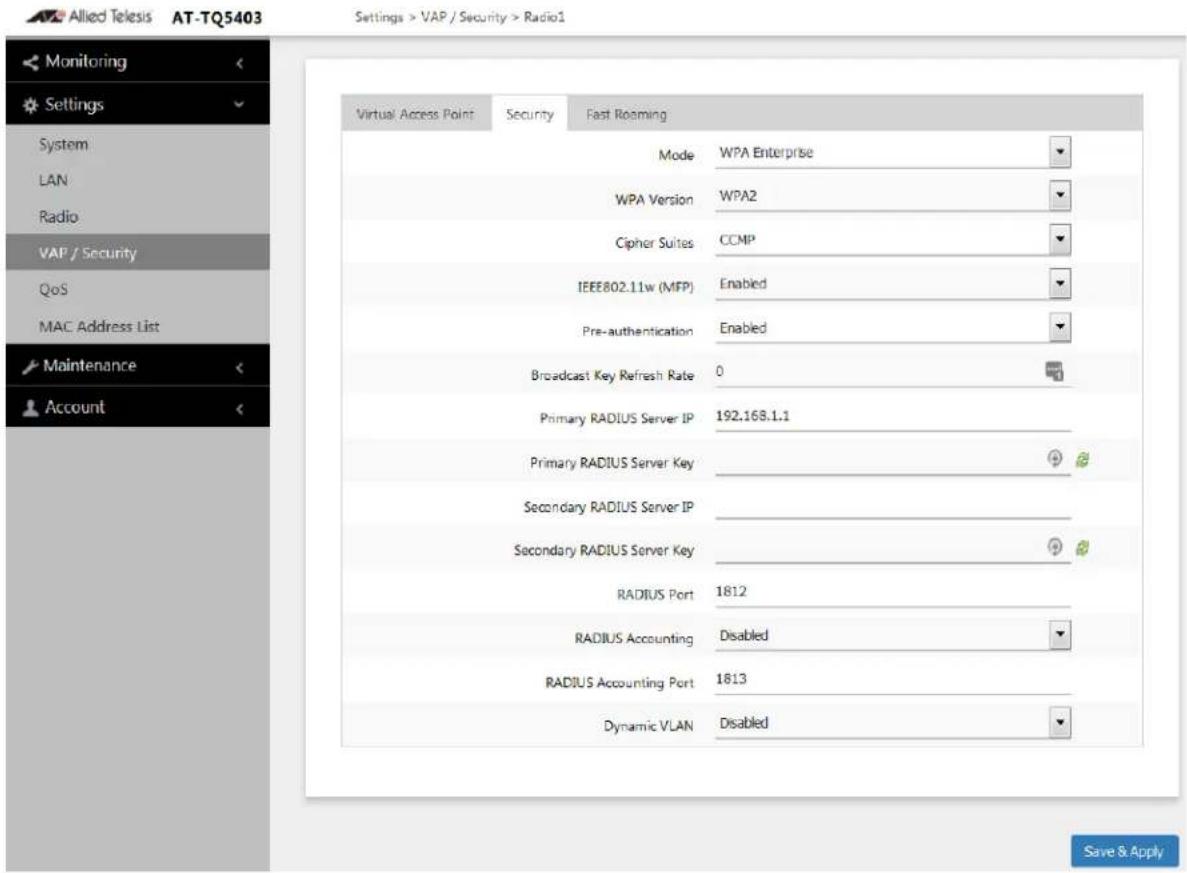Viewport: 1187px width, 873px height.
Task: Open the Cipher Suites dropdown
Action: [x=893, y=240]
